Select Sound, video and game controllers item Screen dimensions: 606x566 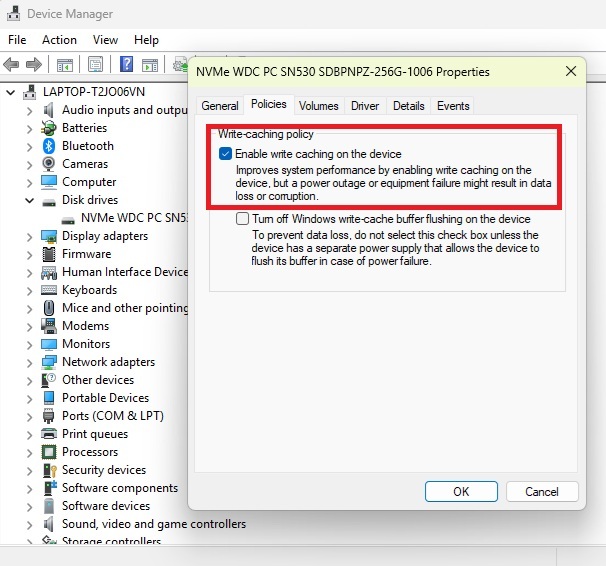[154, 524]
